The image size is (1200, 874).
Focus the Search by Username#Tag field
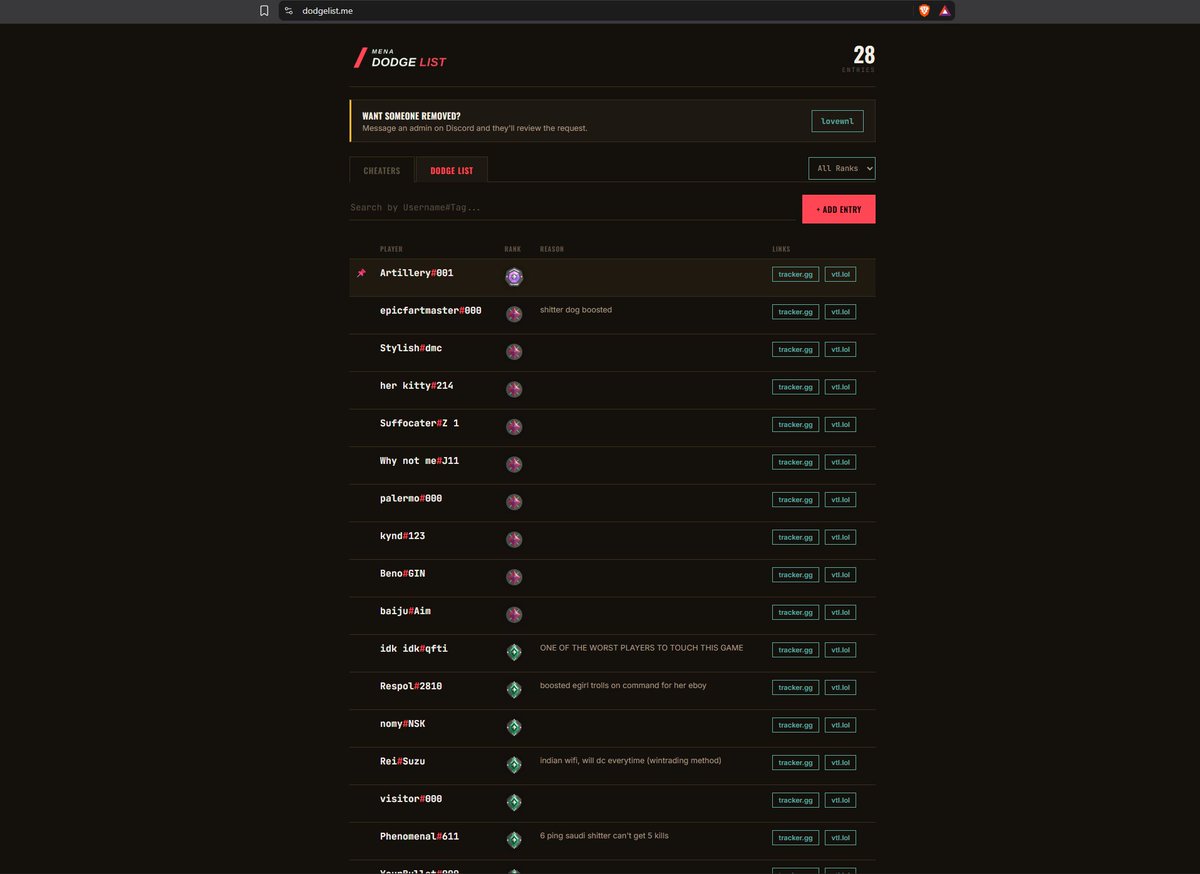573,208
